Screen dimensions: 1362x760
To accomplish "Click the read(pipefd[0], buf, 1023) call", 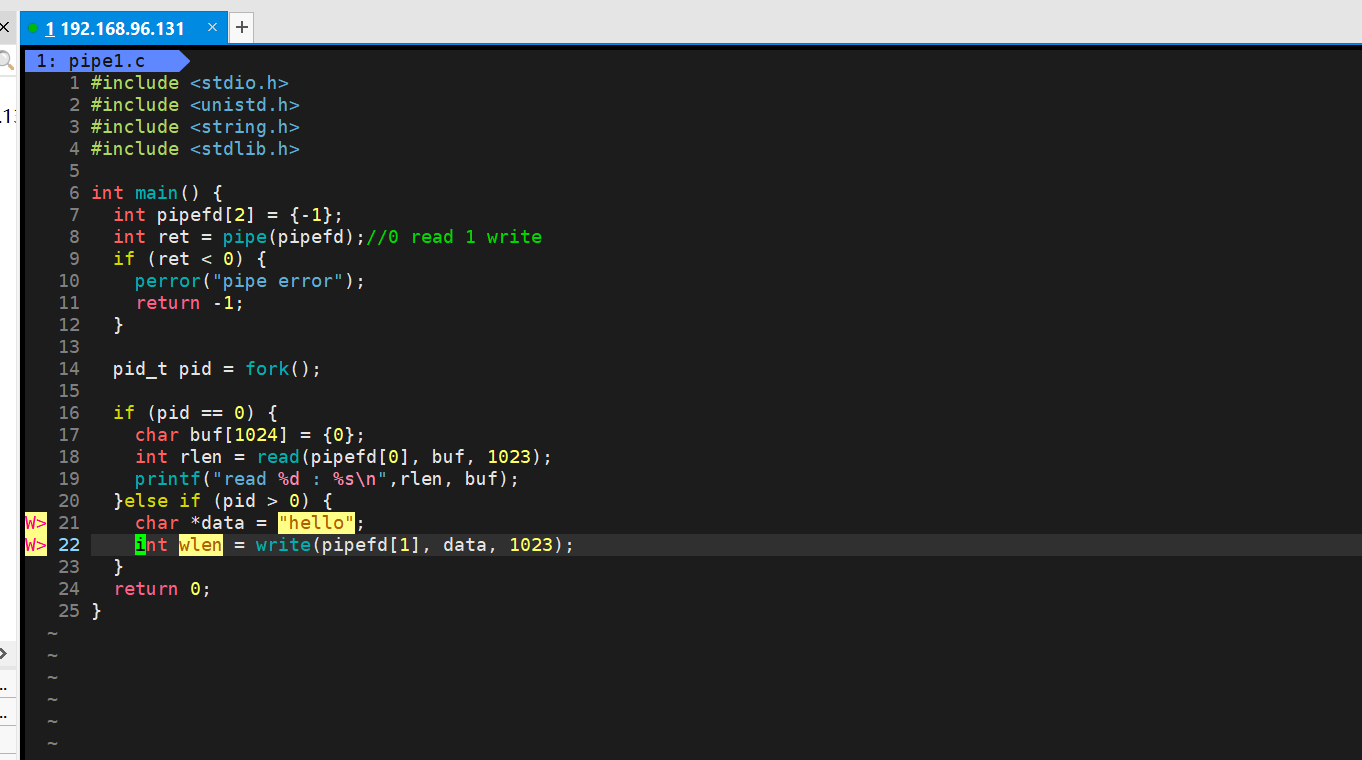I will (x=399, y=457).
